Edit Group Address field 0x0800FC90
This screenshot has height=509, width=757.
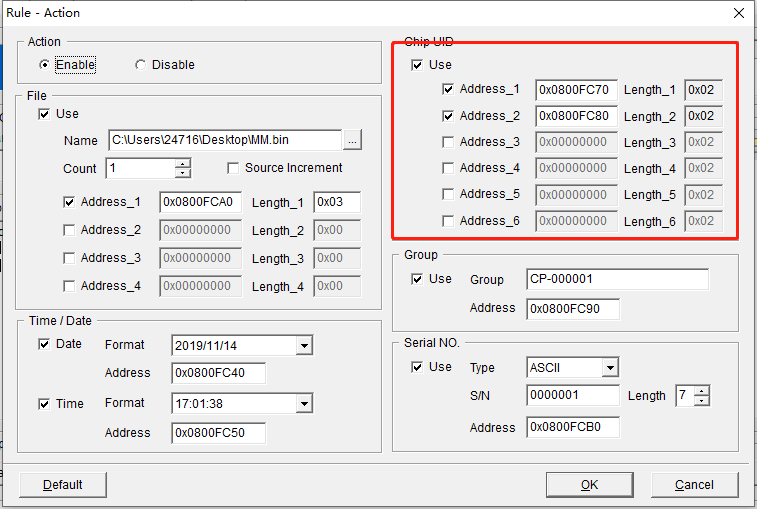[x=573, y=309]
